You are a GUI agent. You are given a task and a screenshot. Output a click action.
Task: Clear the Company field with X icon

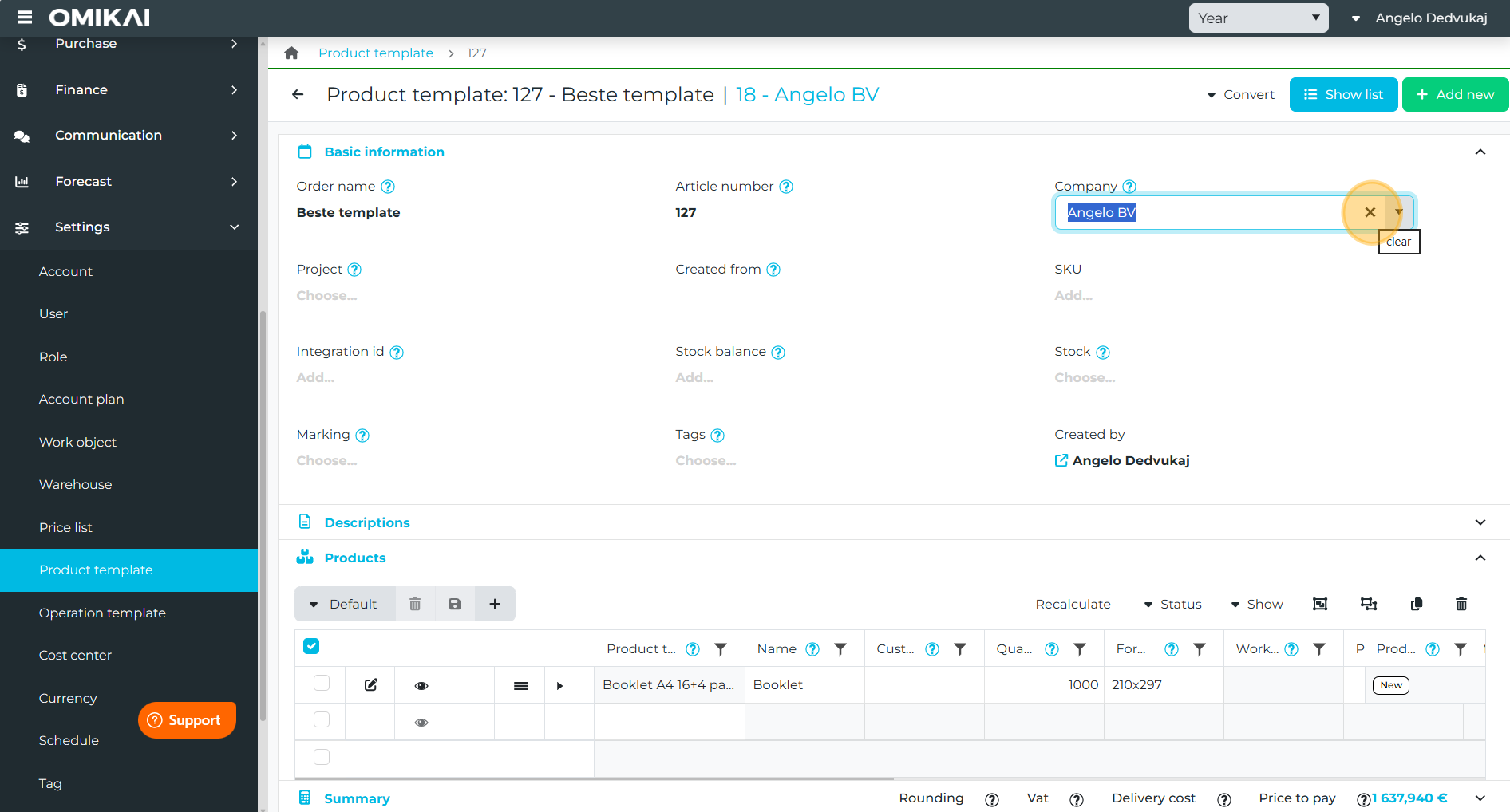point(1370,212)
